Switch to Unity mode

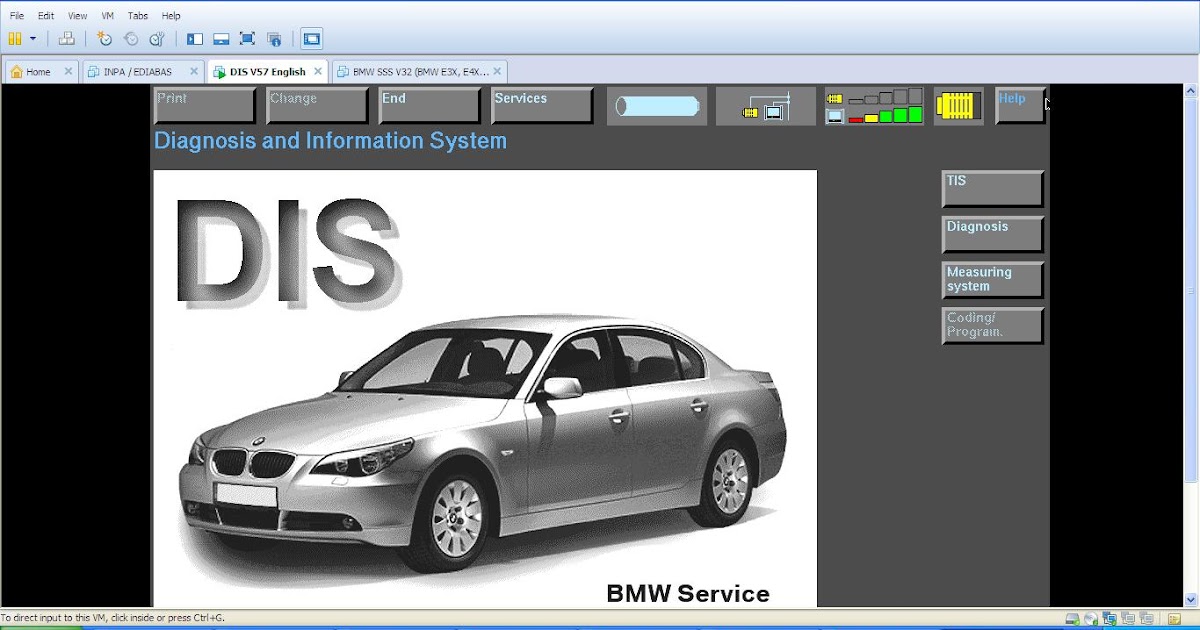coord(274,39)
